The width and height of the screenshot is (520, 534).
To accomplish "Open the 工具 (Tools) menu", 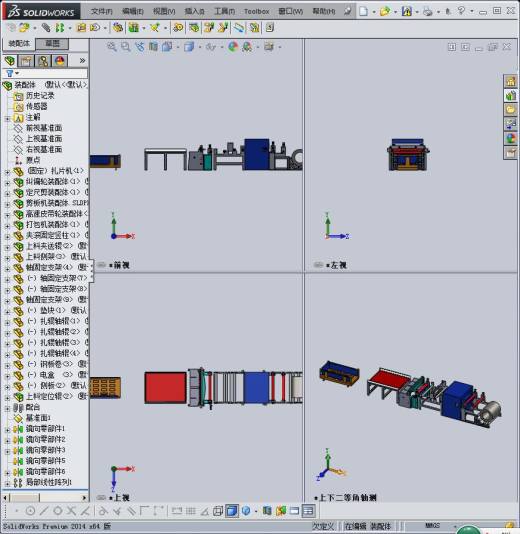I will [224, 11].
